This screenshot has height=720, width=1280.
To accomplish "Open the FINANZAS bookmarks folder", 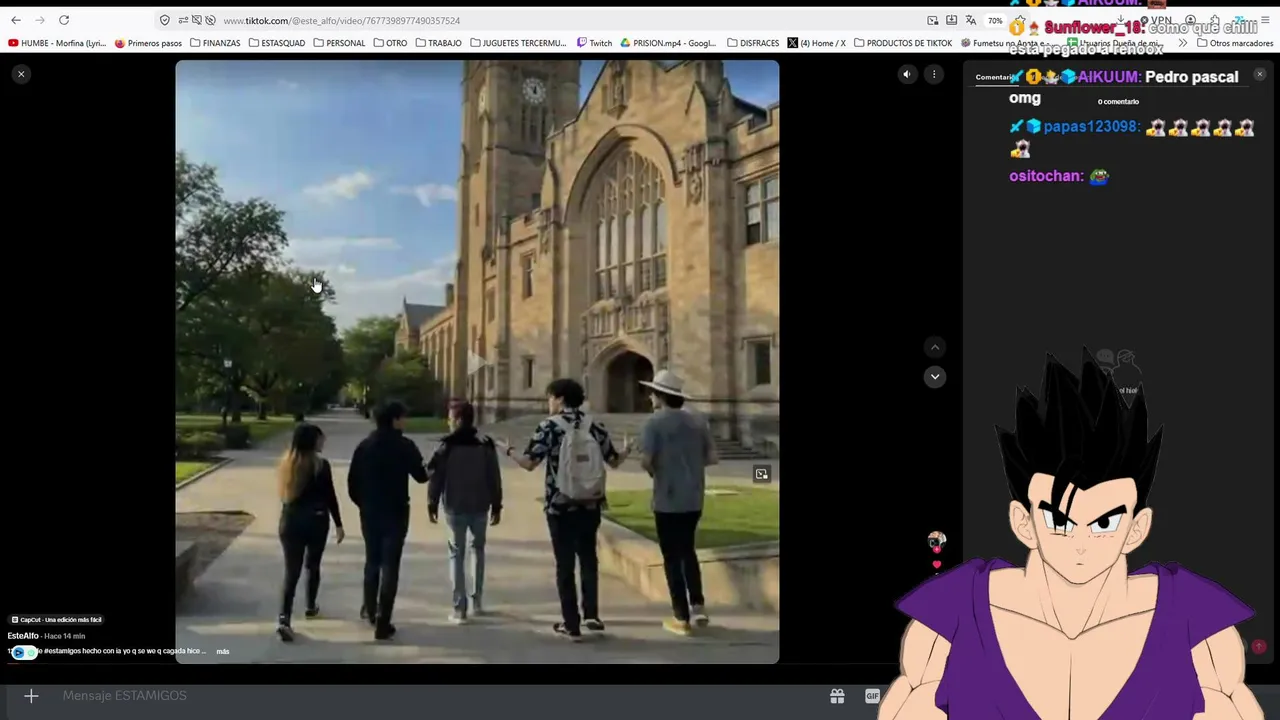I will pyautogui.click(x=215, y=43).
